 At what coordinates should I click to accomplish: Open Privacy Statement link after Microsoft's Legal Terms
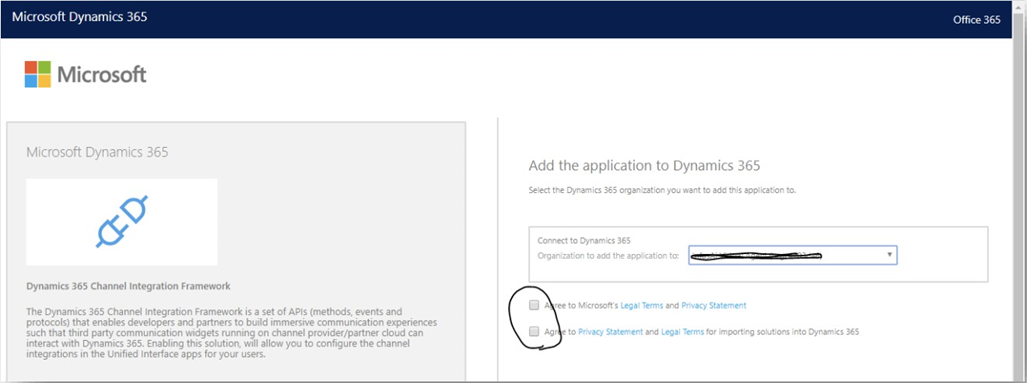pyautogui.click(x=713, y=305)
